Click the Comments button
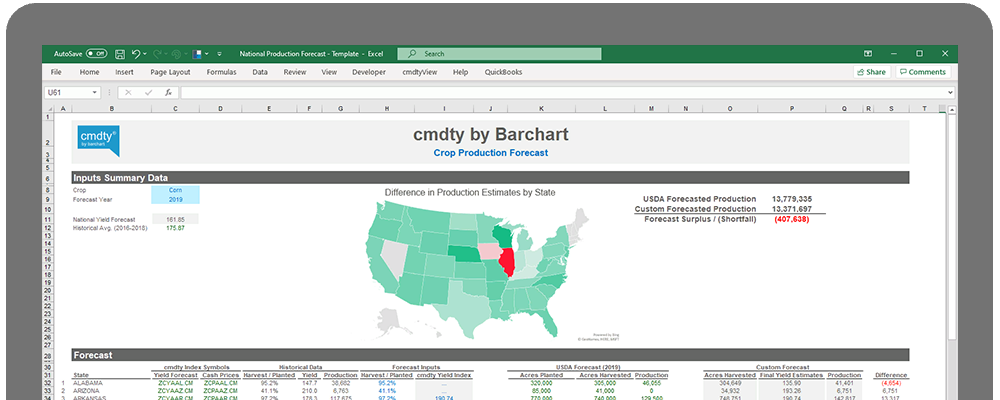This screenshot has width=1000, height=400. 923,72
